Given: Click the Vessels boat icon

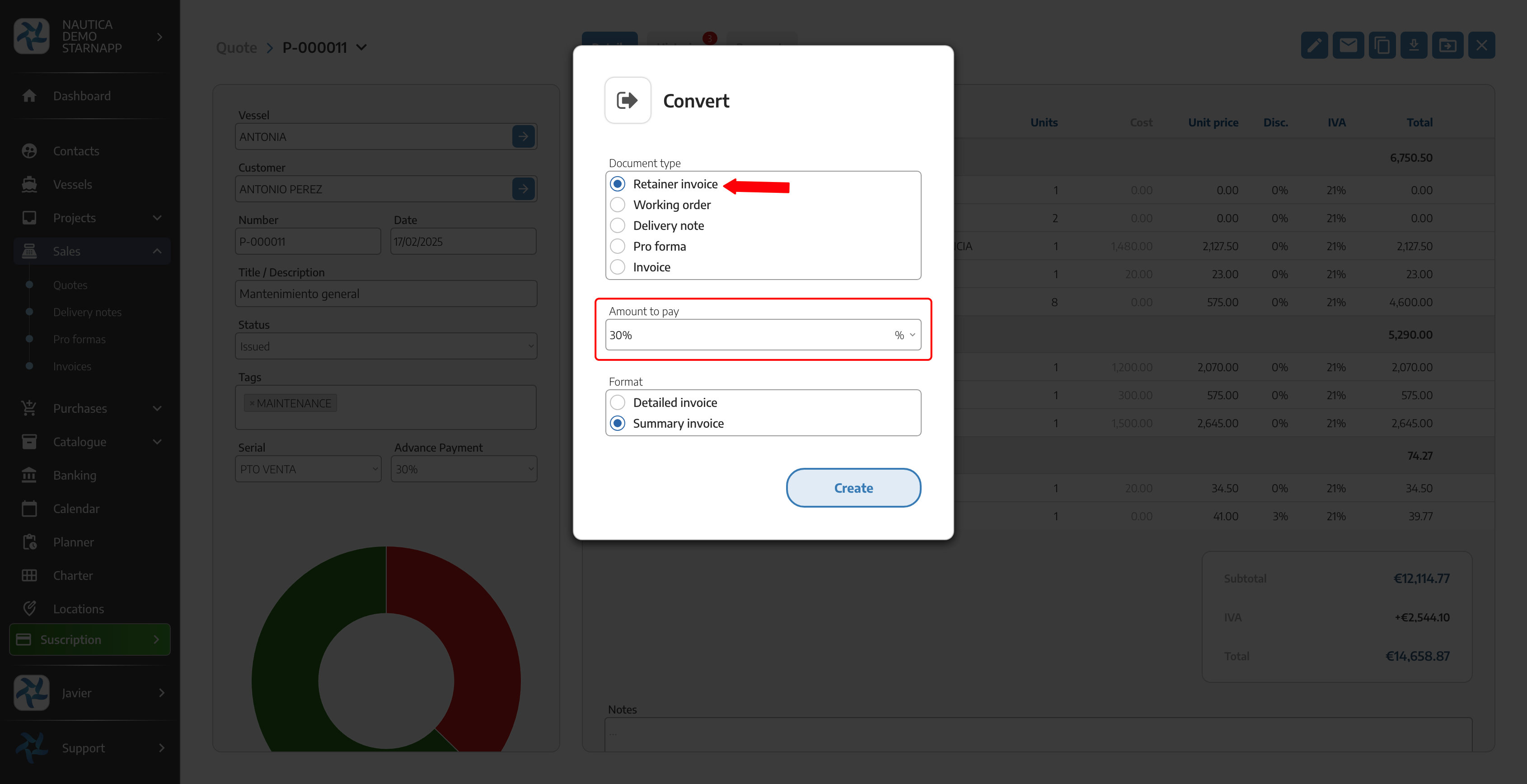Looking at the screenshot, I should coord(29,184).
